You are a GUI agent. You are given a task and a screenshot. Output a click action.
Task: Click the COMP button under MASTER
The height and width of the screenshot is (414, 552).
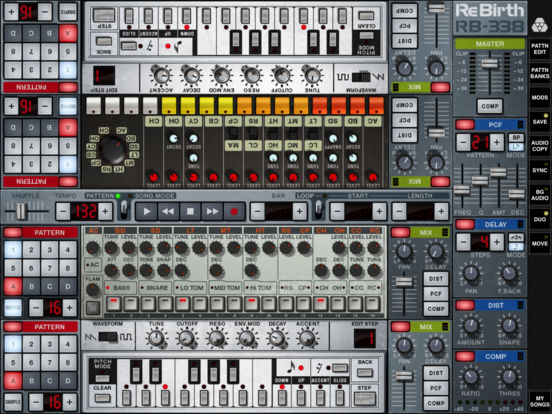click(489, 106)
